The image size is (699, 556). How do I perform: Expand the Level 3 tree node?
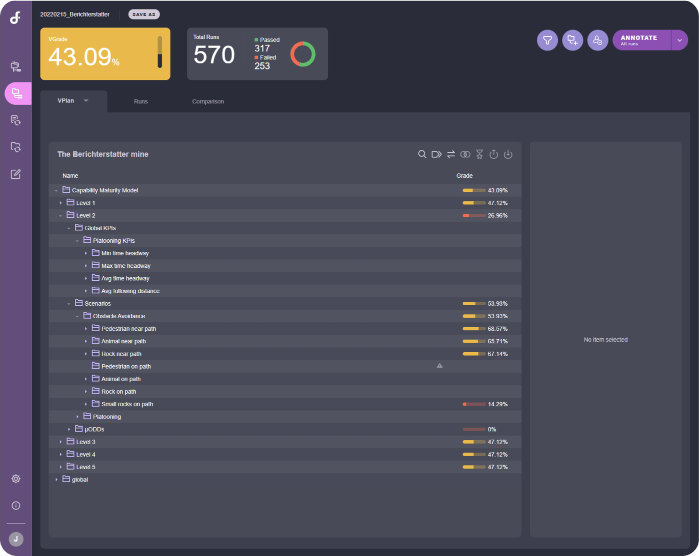(x=60, y=441)
